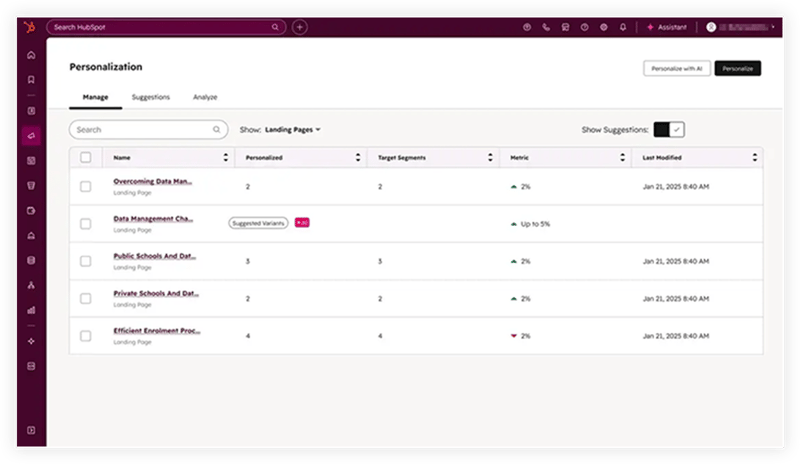Switch to the Suggestions tab
The height and width of the screenshot is (464, 800).
[x=151, y=97]
